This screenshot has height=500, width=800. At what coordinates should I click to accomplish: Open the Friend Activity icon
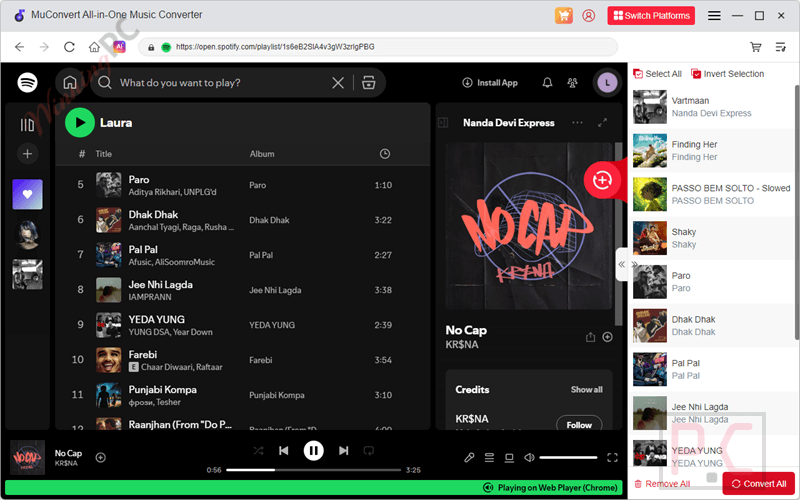coord(572,83)
